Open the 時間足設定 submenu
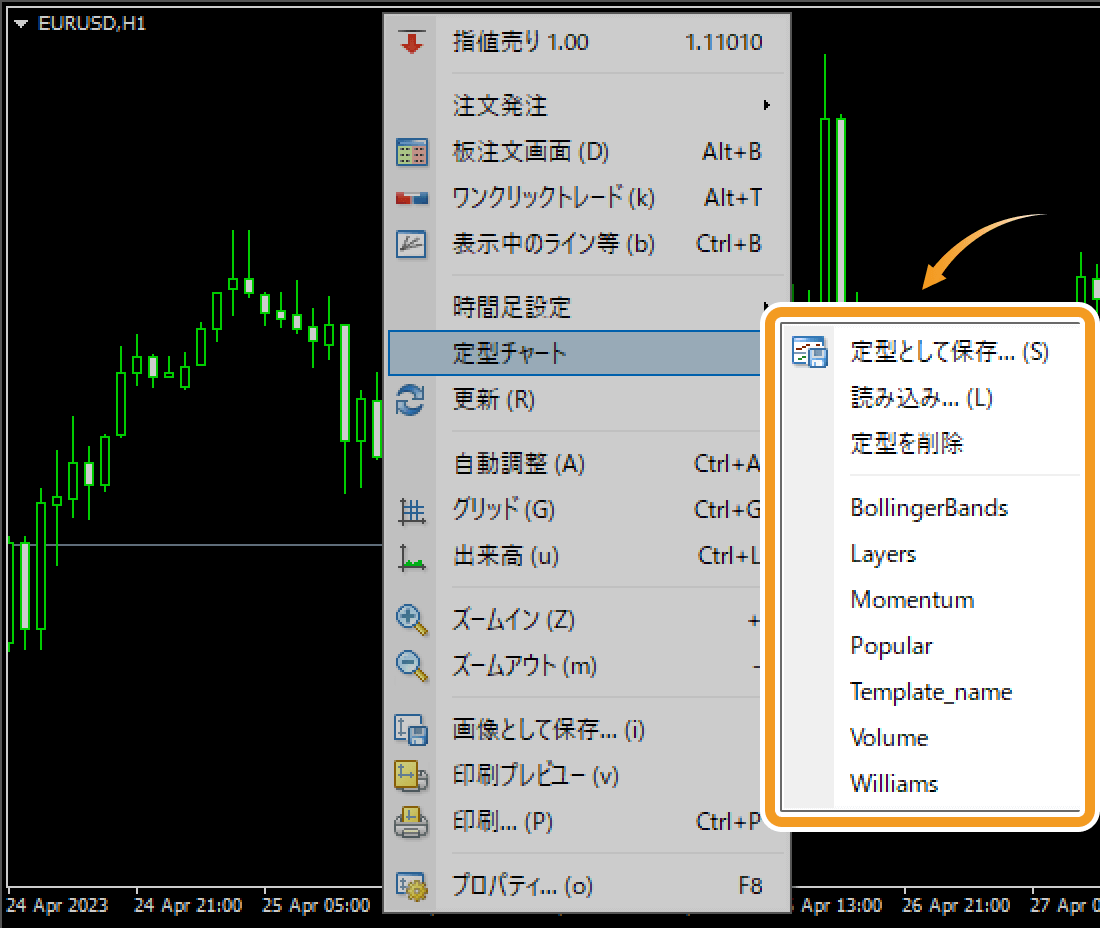Viewport: 1100px width, 928px height. [x=575, y=307]
